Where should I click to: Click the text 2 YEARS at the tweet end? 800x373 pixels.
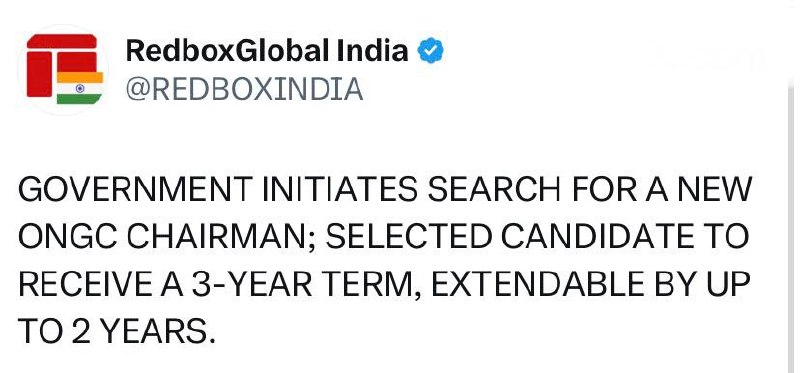tap(137, 331)
